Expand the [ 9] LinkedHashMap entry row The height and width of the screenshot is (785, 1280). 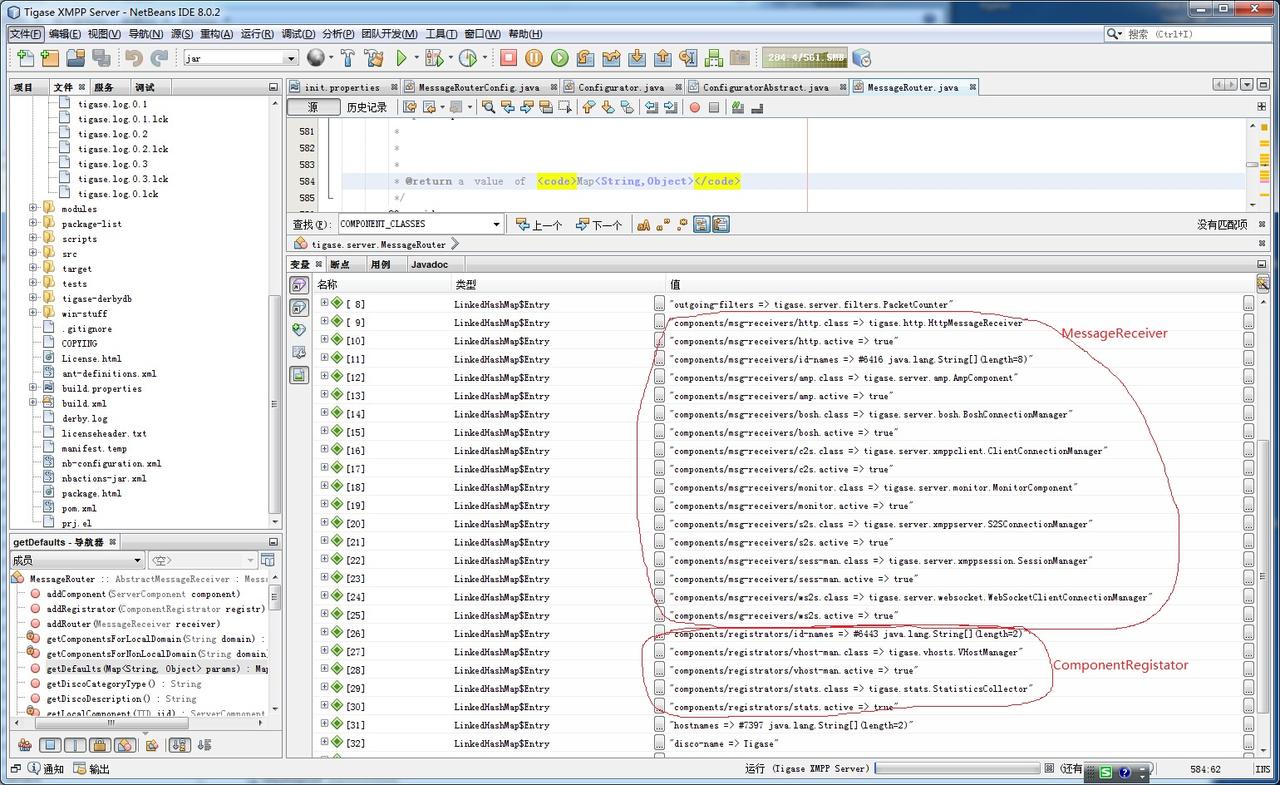point(324,322)
